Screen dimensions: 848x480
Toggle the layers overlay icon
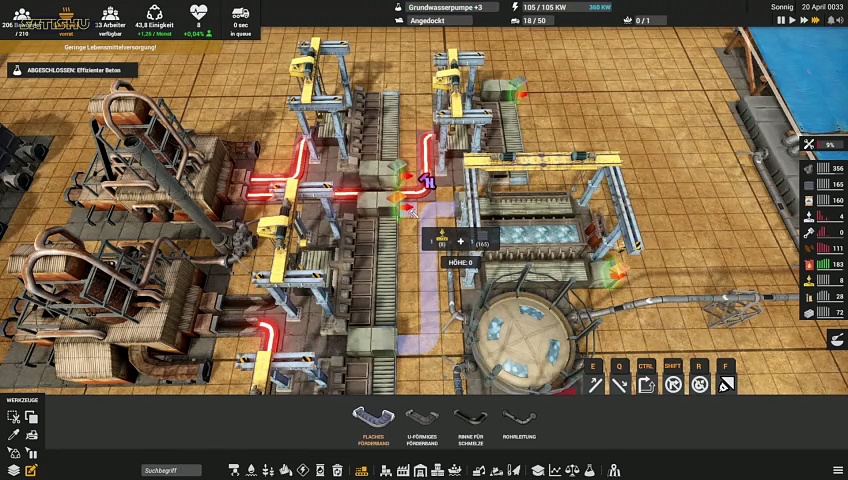(x=14, y=470)
